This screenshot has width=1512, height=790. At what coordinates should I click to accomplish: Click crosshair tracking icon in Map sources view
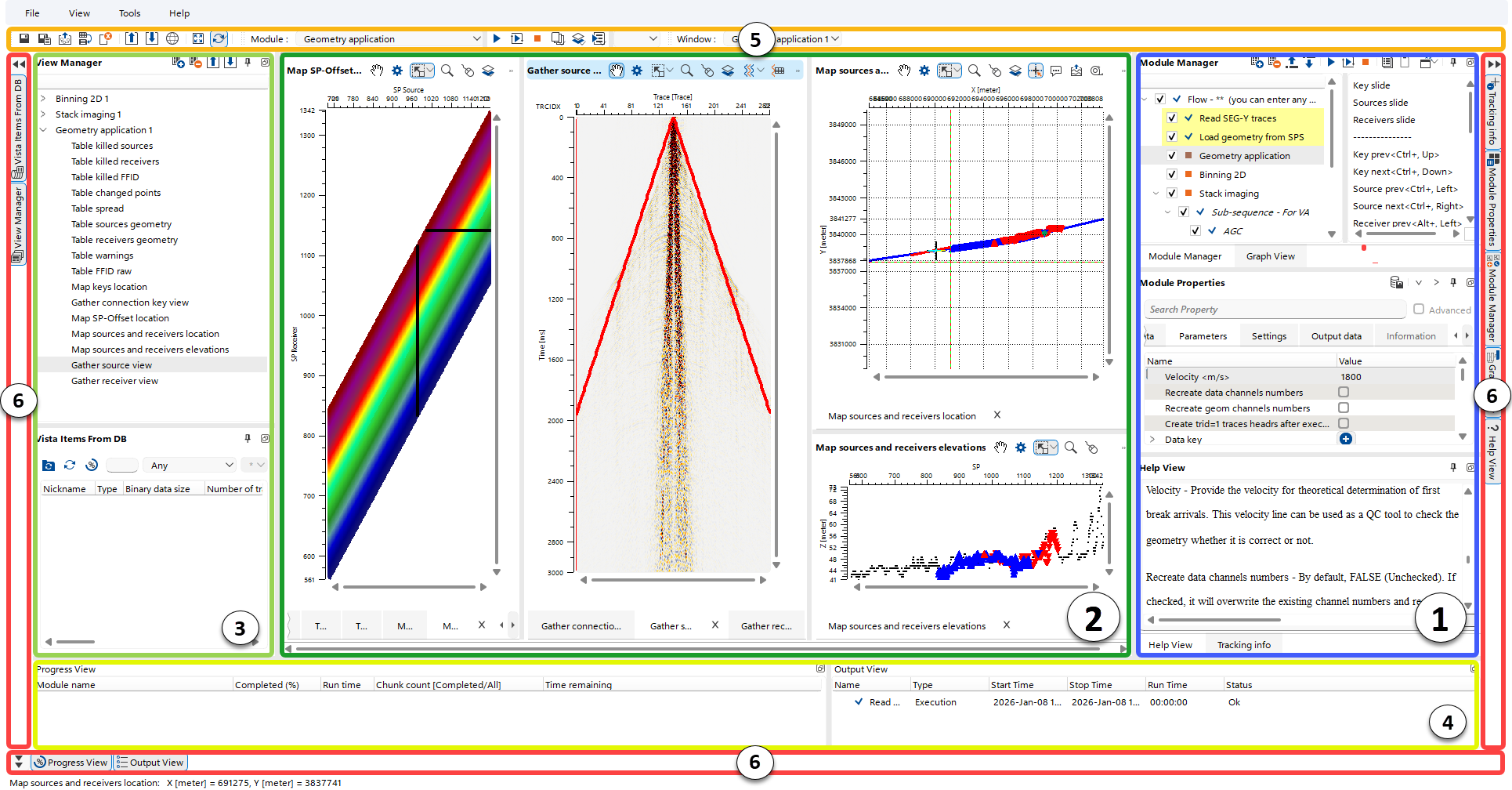(1036, 71)
